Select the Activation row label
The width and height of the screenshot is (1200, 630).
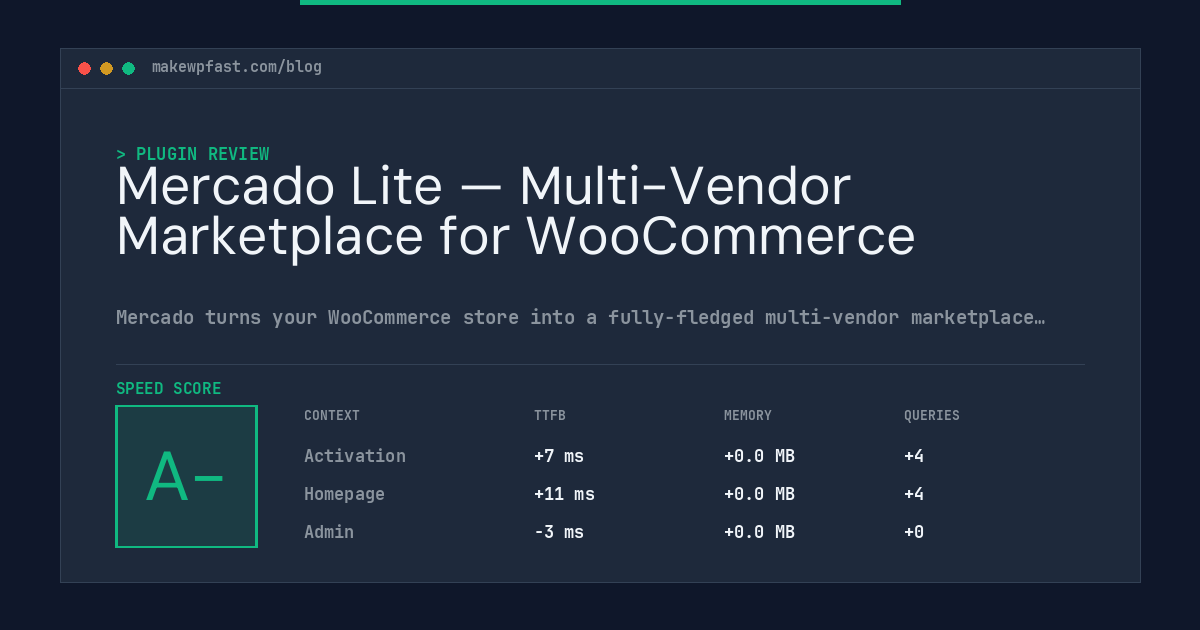(355, 456)
